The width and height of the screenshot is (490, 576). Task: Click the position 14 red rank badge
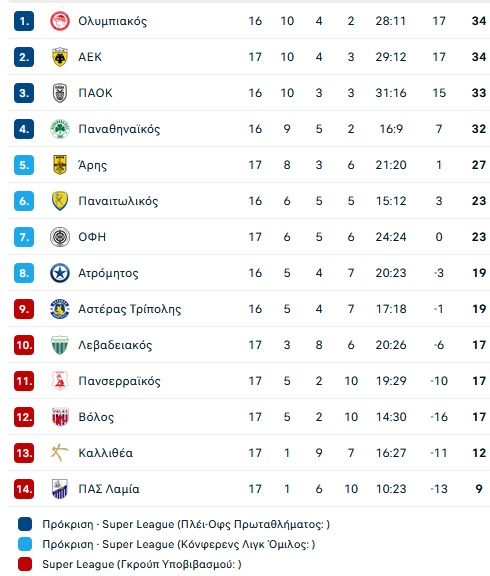(x=24, y=489)
